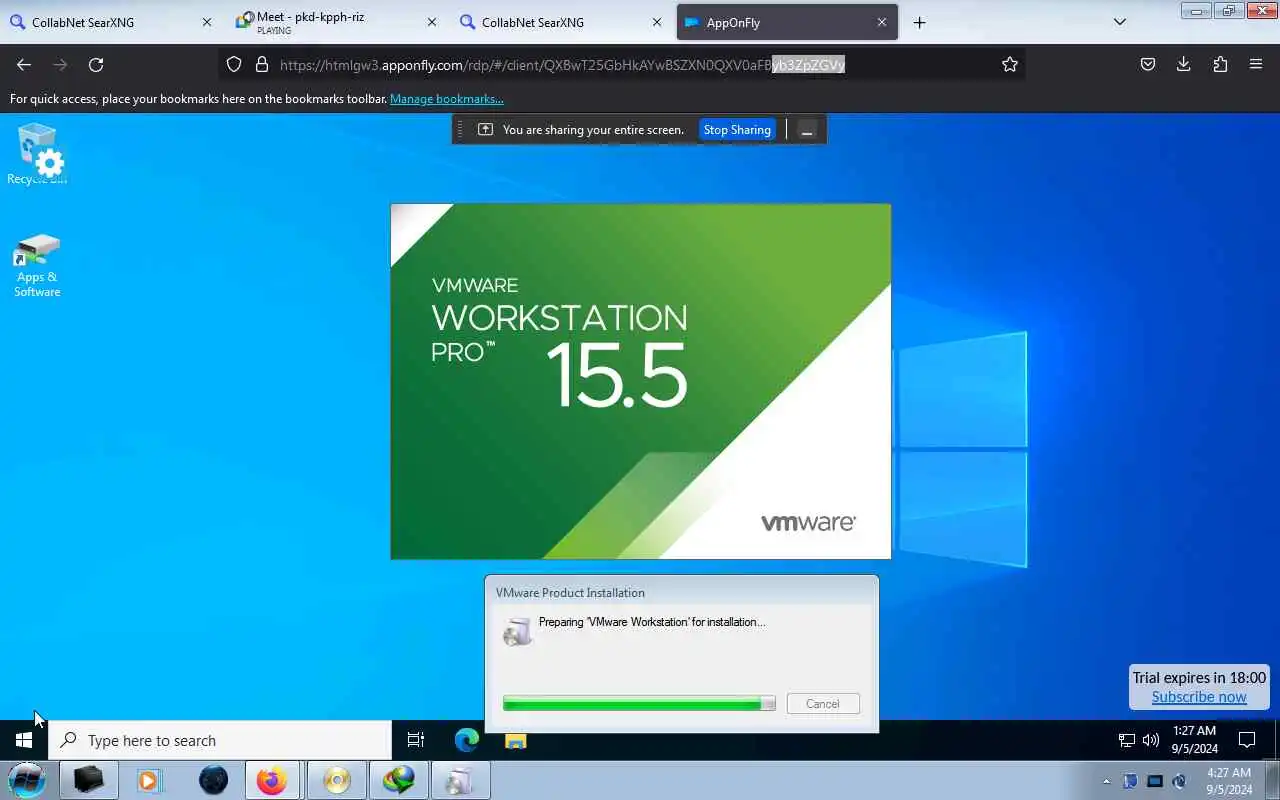Viewport: 1280px width, 800px height.
Task: Open File Explorer in the remote taskbar
Action: tap(515, 741)
